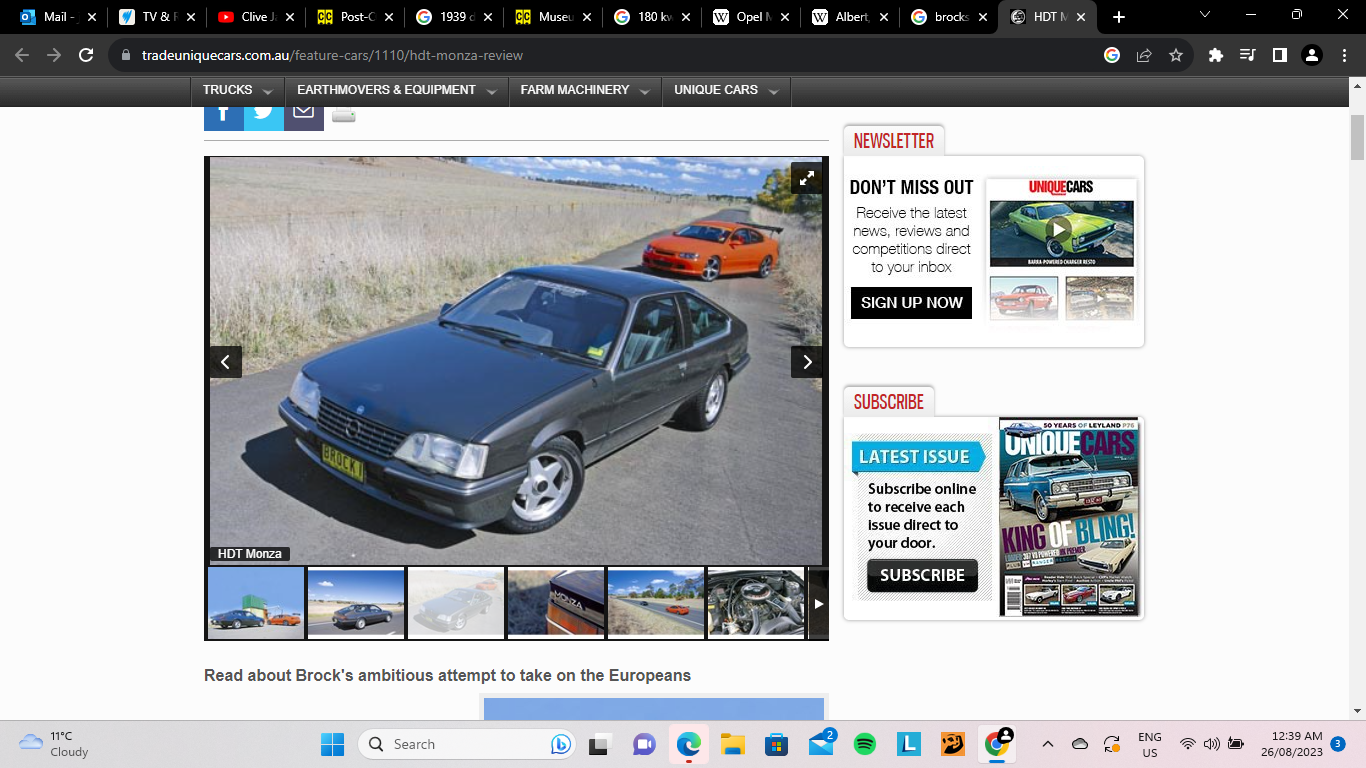
Task: Switch to Museum tab
Action: coord(553,17)
